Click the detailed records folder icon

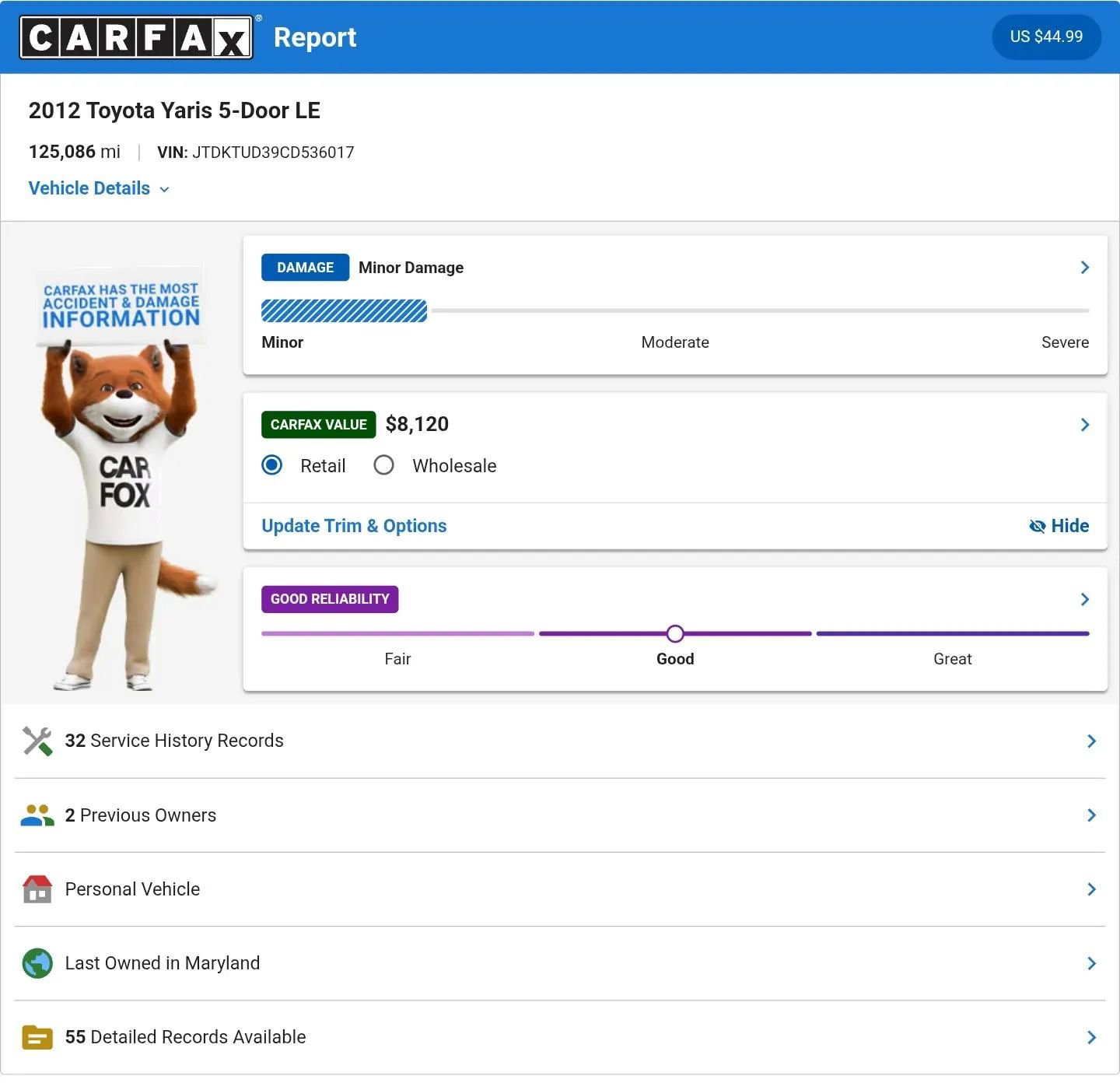click(37, 1037)
